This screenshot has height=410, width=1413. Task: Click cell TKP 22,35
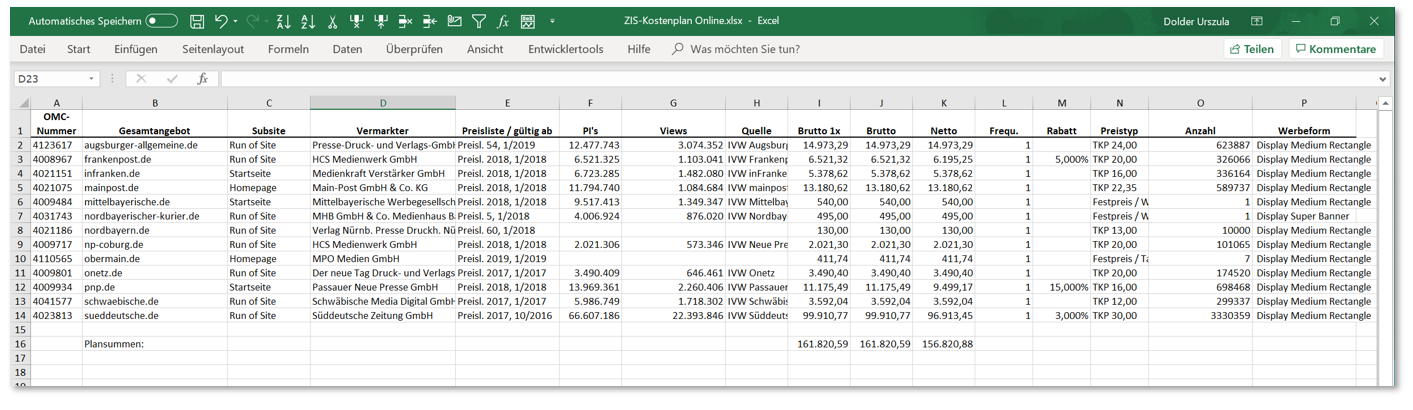pos(1119,188)
